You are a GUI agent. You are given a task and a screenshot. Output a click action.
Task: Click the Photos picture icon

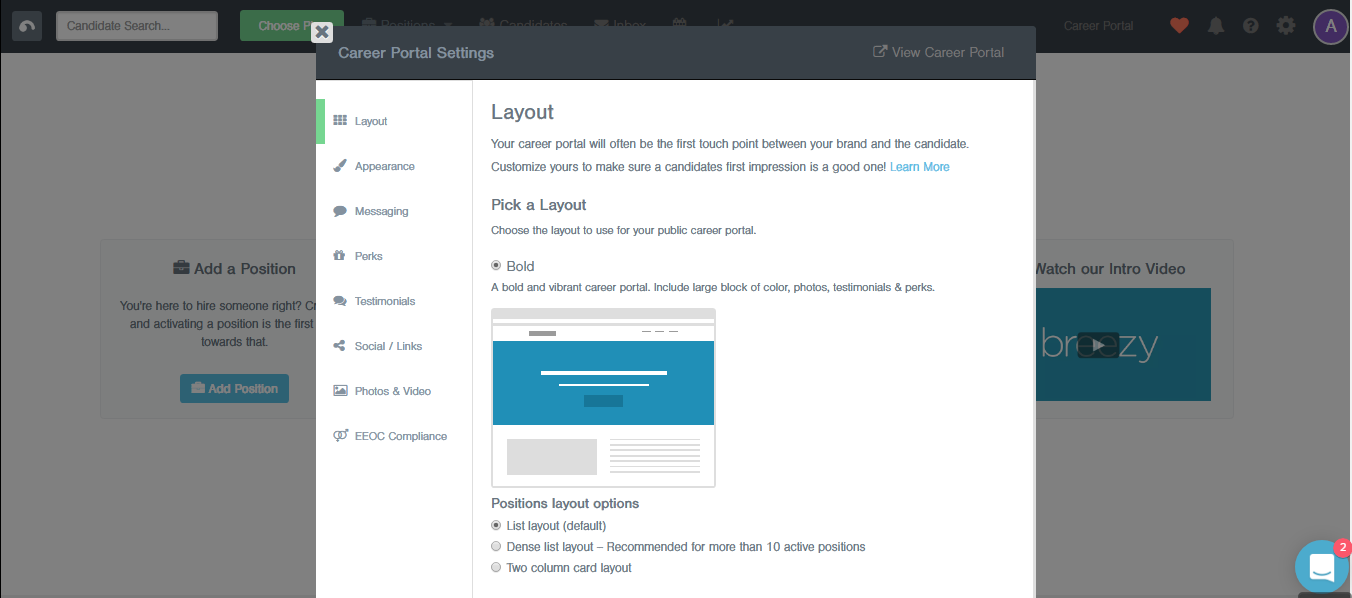click(x=340, y=391)
